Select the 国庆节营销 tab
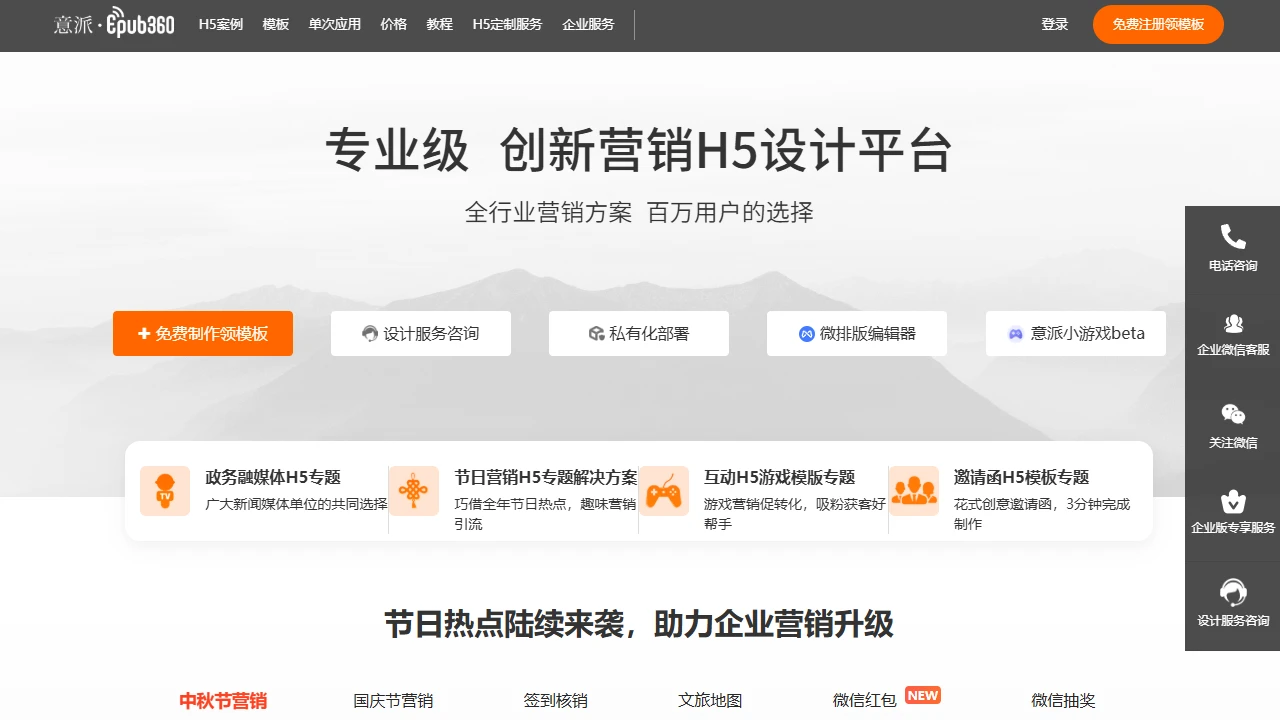Screen dimensions: 1280x720 click(x=393, y=701)
